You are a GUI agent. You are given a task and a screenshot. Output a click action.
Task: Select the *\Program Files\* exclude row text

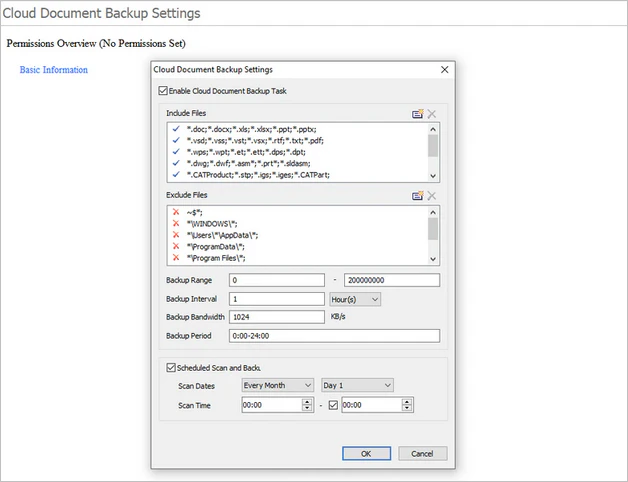coord(216,258)
